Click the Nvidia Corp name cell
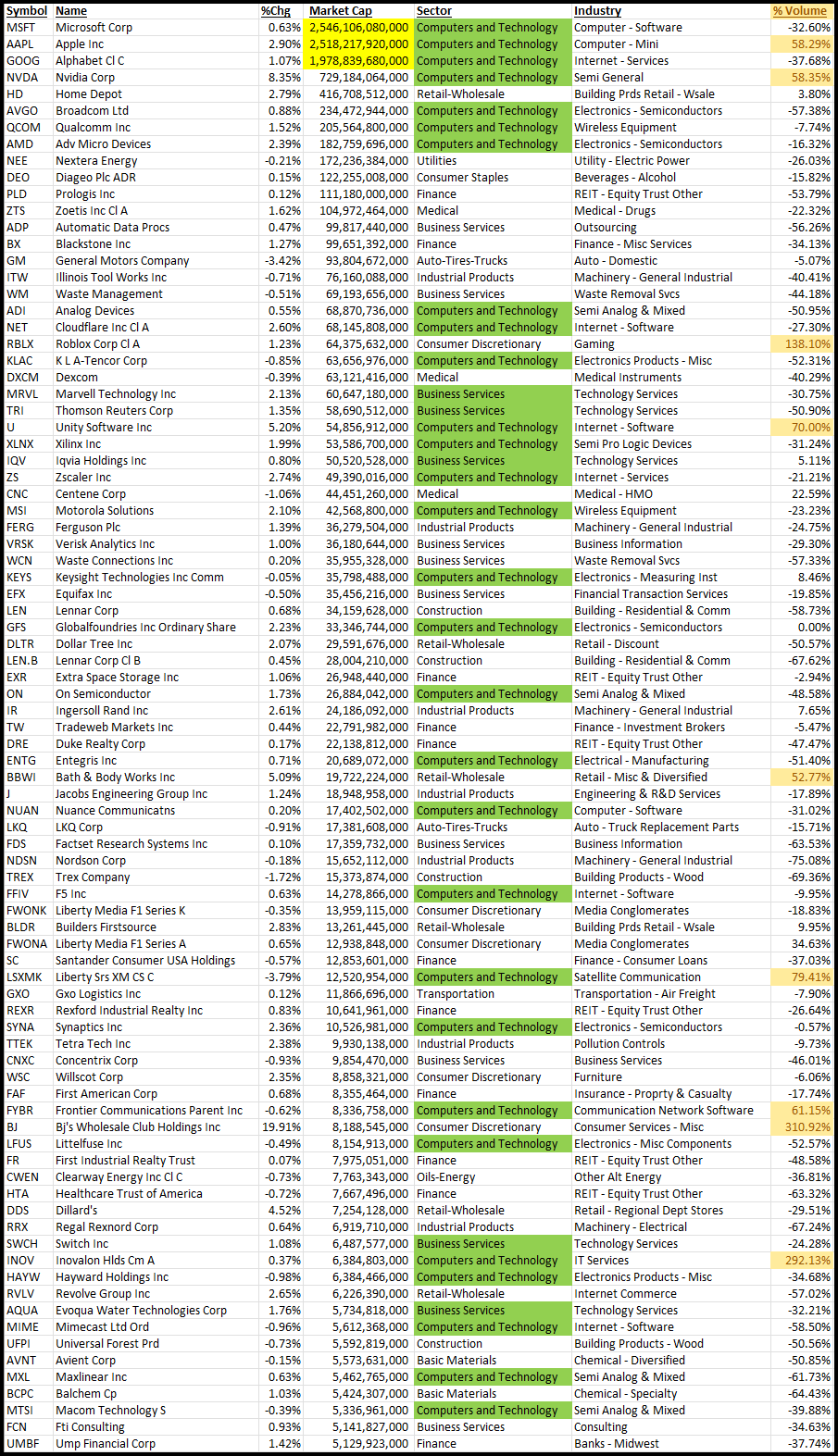Screen dimensions: 838x1456 tap(85, 78)
